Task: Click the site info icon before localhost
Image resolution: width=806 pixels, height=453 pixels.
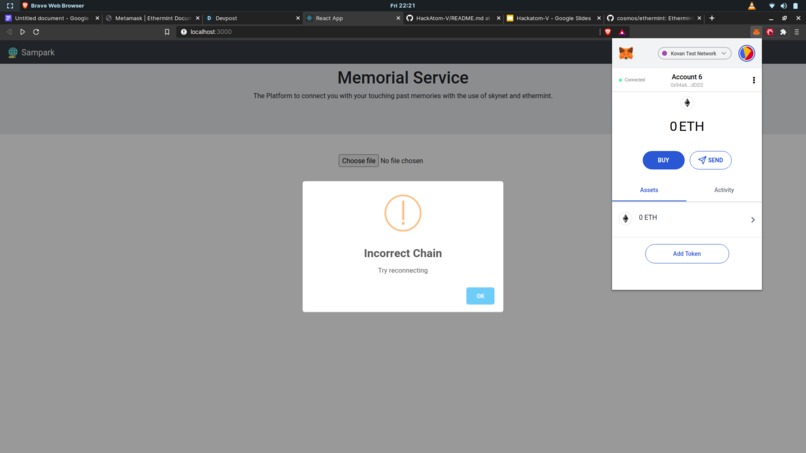Action: [x=184, y=32]
